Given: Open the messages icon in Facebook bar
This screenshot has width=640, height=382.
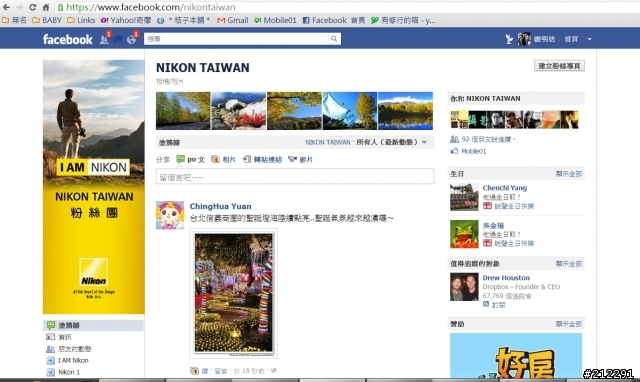Looking at the screenshot, I should pyautogui.click(x=118, y=39).
